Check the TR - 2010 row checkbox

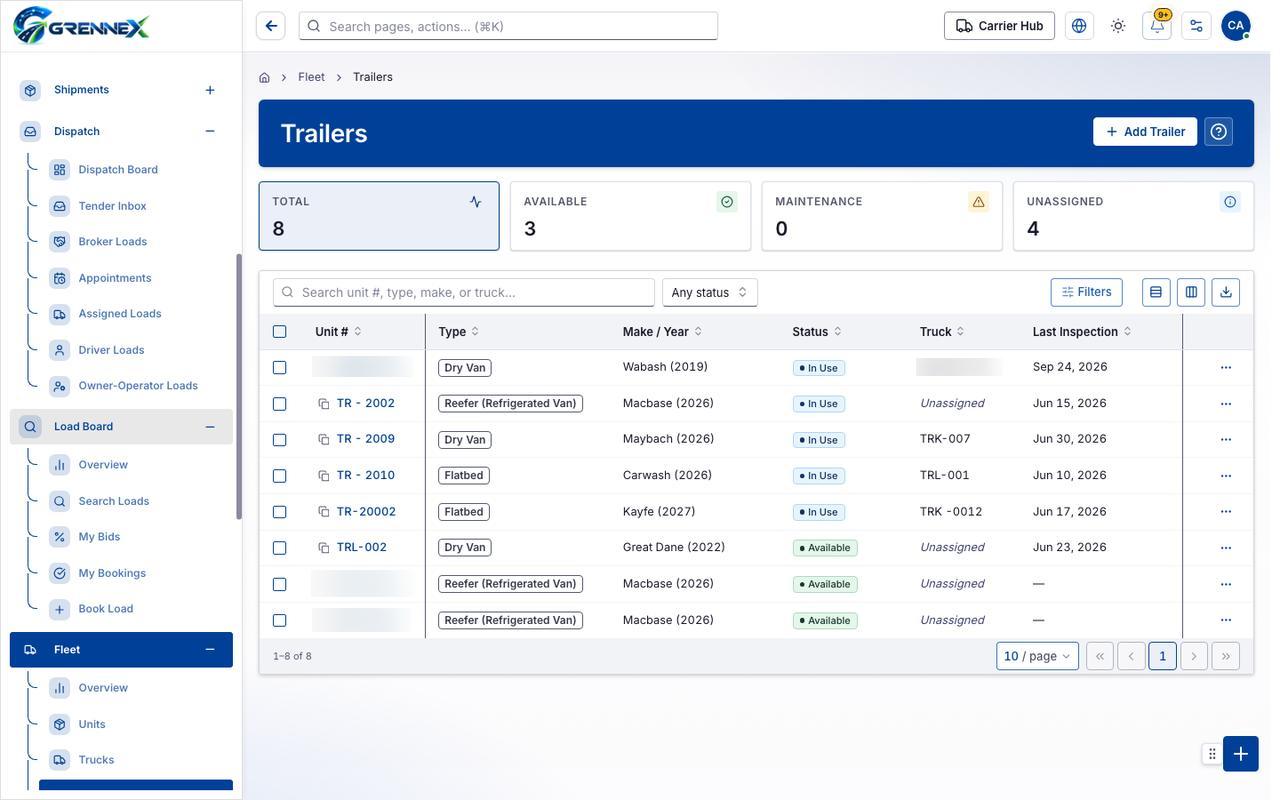coord(280,476)
